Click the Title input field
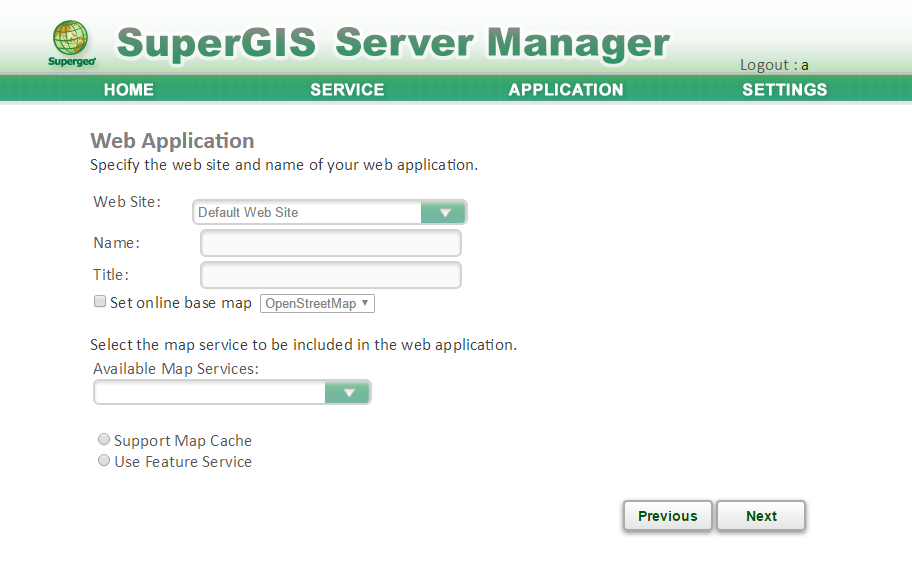Screen dimensions: 912x573 (331, 275)
